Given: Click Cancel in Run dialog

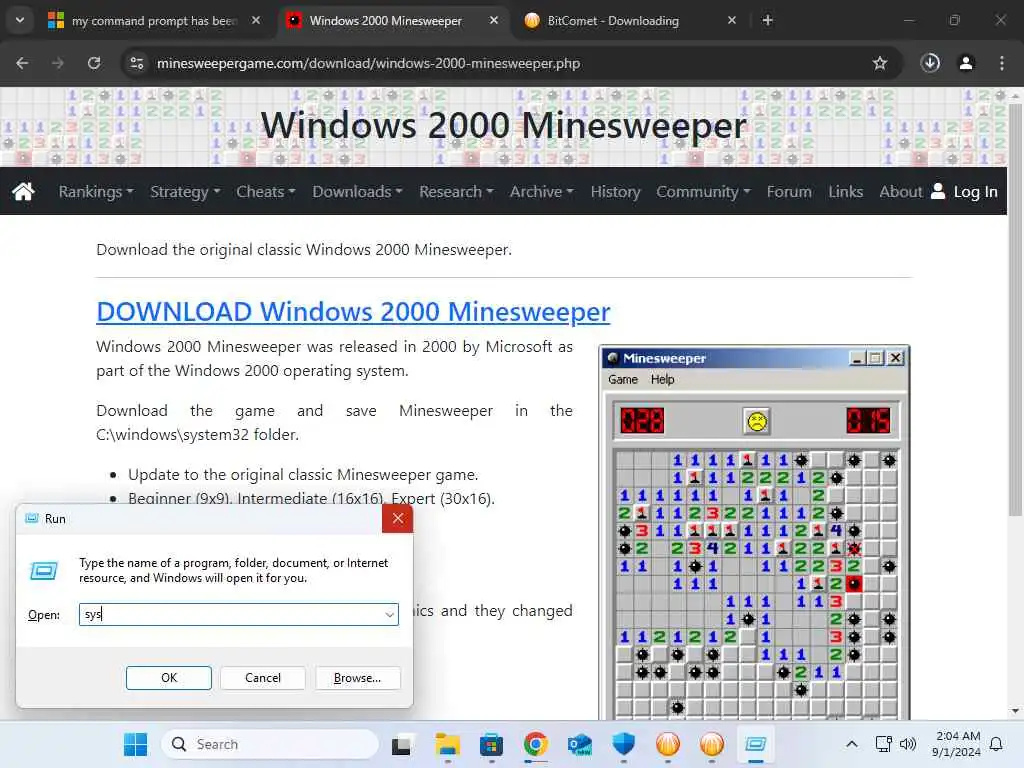Looking at the screenshot, I should (x=263, y=678).
